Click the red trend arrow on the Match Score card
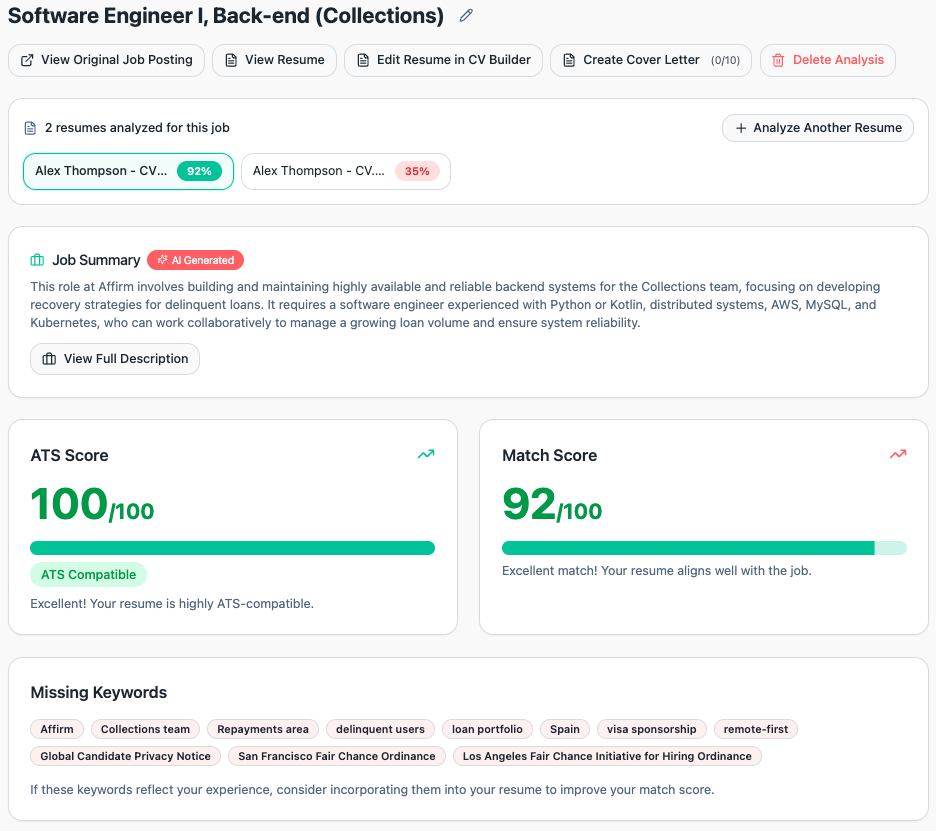 [897, 454]
